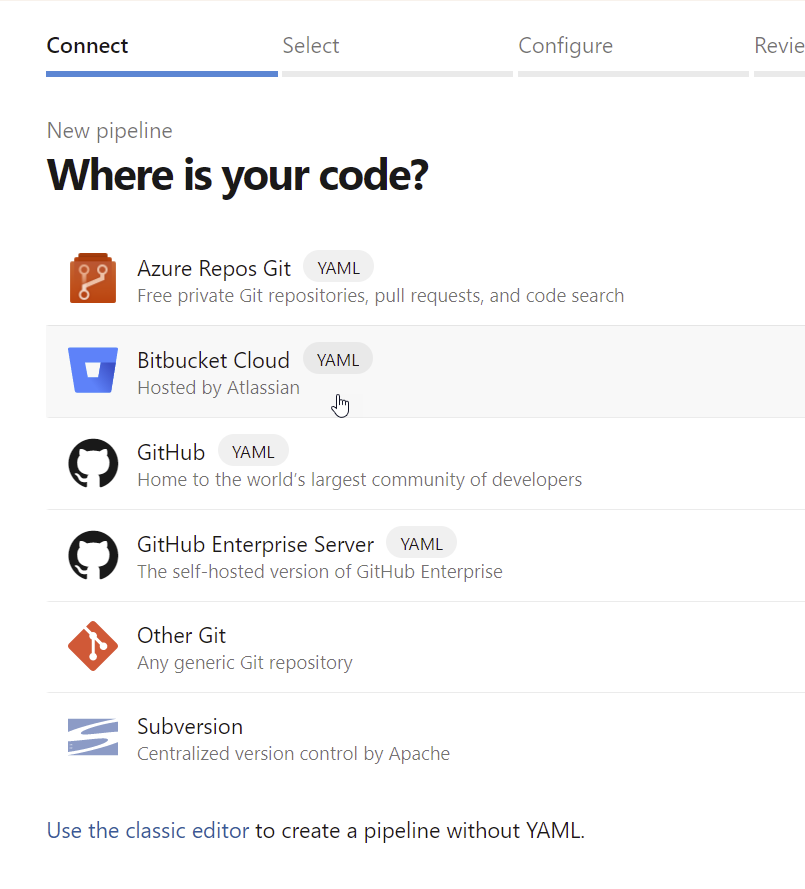The image size is (805, 889).
Task: Pick the GitHub source option title
Action: coord(171,452)
